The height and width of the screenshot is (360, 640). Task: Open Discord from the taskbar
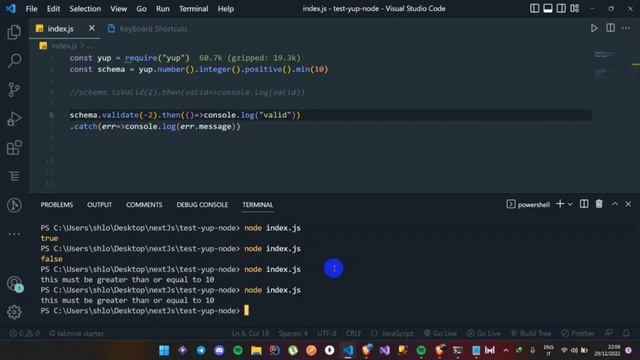(x=219, y=350)
